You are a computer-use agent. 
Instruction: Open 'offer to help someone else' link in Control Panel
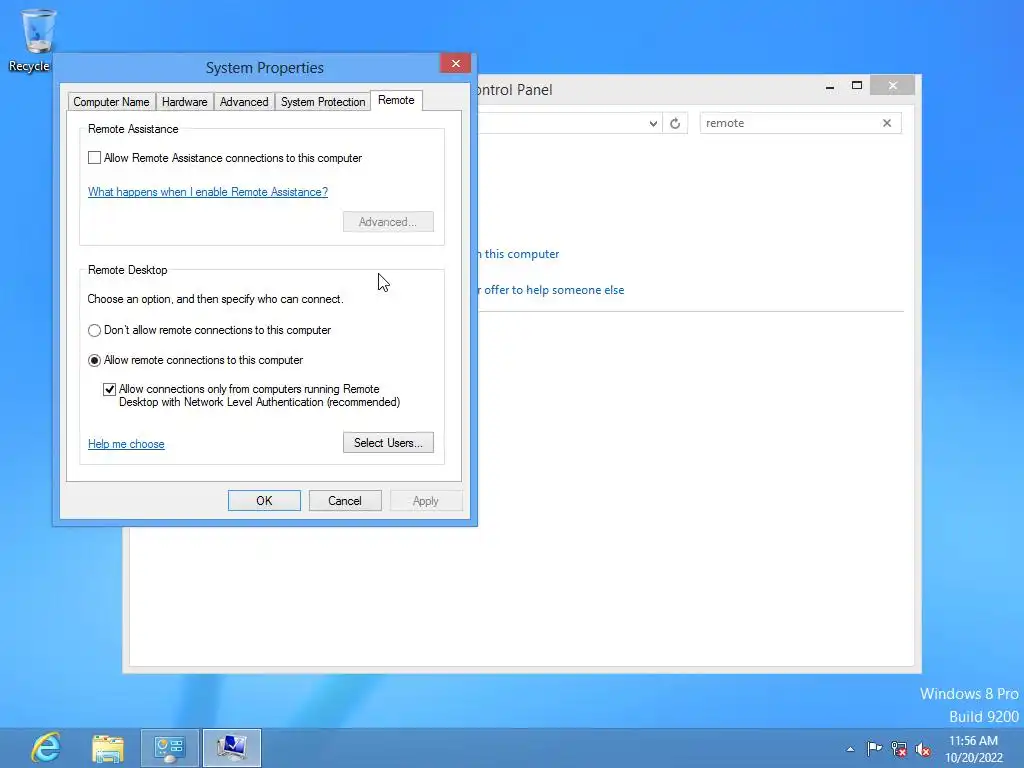coord(554,290)
